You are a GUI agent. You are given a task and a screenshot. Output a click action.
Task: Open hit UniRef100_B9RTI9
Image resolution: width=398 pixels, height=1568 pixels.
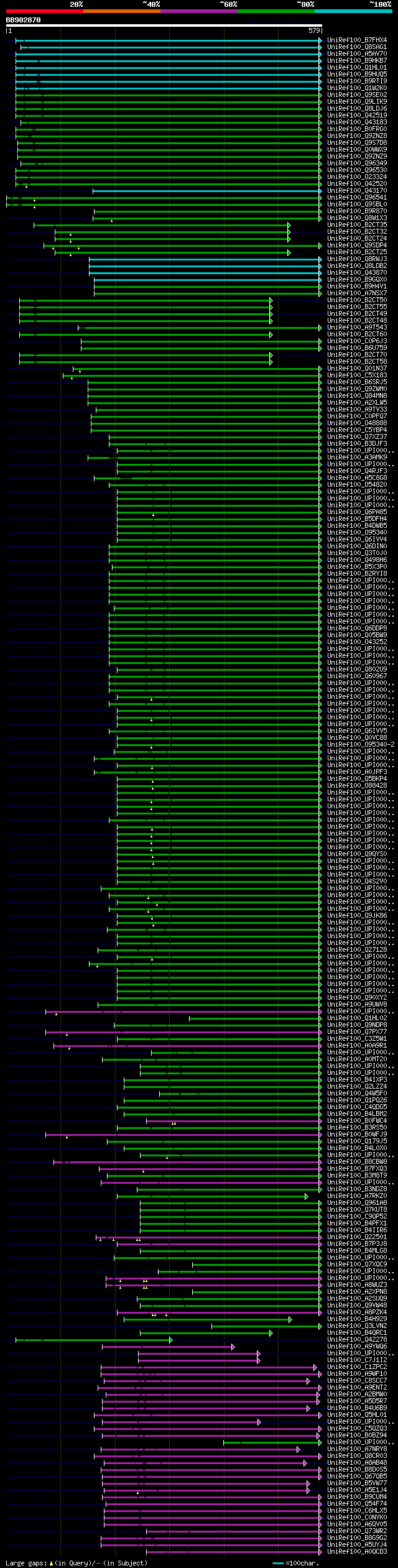(x=357, y=81)
